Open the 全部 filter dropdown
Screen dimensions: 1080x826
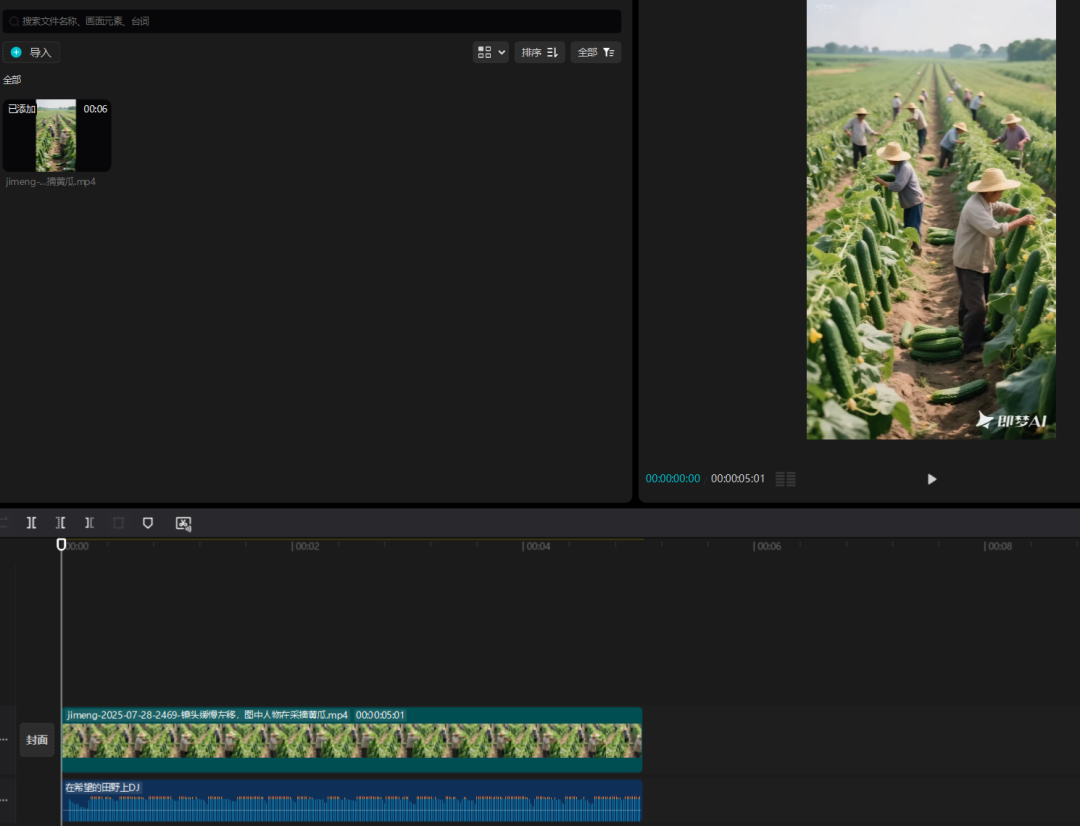(595, 52)
